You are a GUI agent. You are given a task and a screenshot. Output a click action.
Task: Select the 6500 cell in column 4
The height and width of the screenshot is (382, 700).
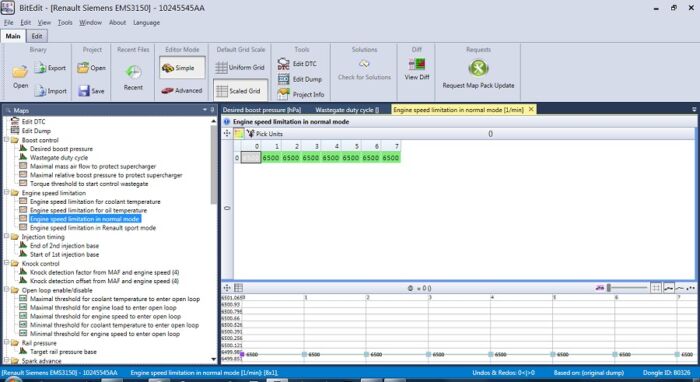point(331,158)
